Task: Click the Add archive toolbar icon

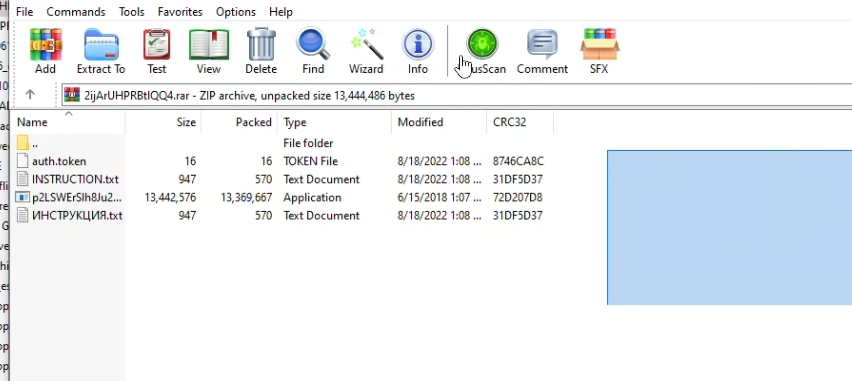Action: tap(46, 45)
